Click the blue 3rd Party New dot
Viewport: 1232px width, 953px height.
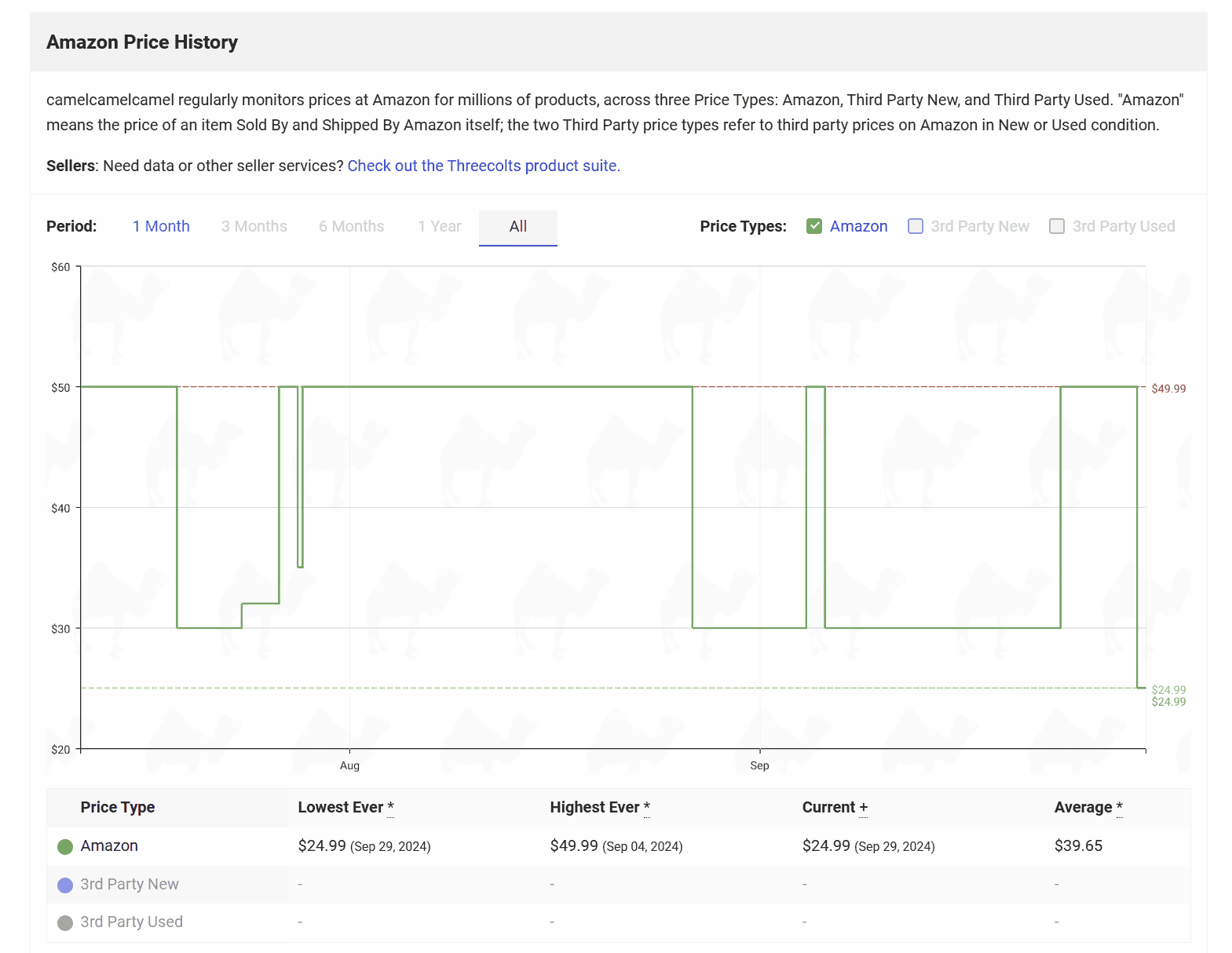(65, 885)
